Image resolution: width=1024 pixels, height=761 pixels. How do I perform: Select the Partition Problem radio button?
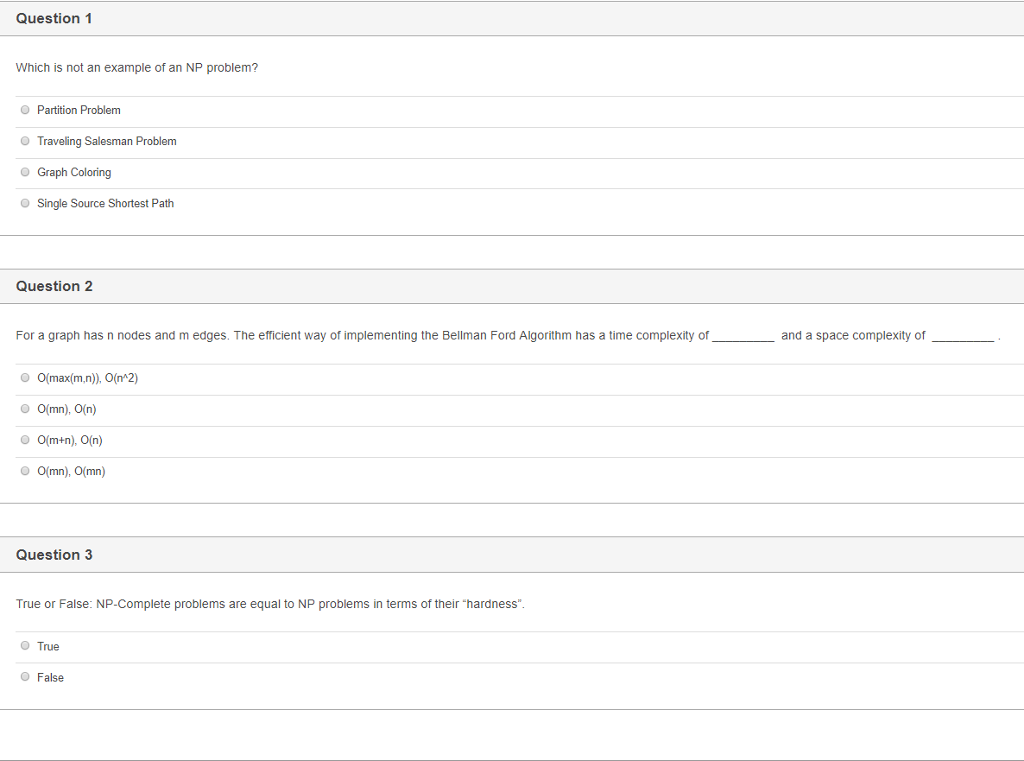tap(24, 109)
